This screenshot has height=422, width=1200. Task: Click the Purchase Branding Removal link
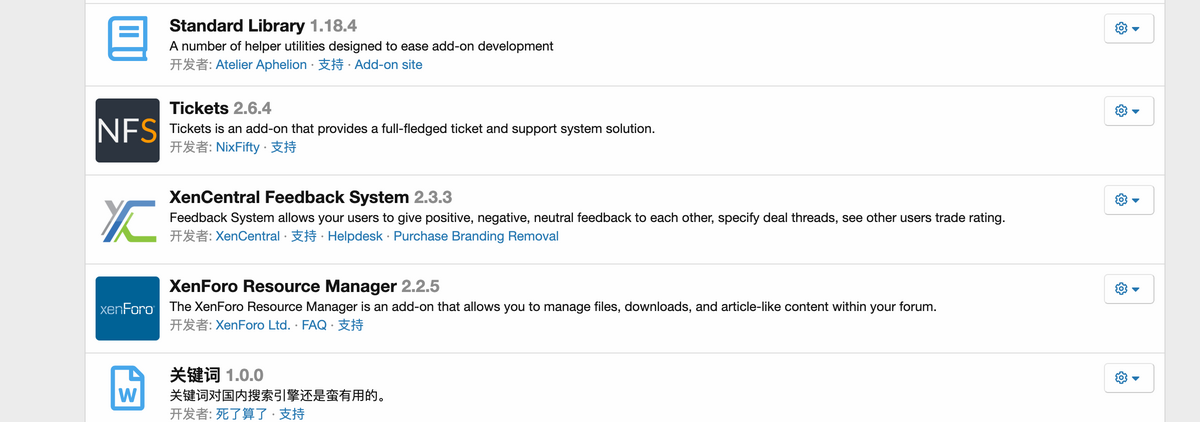click(x=476, y=236)
